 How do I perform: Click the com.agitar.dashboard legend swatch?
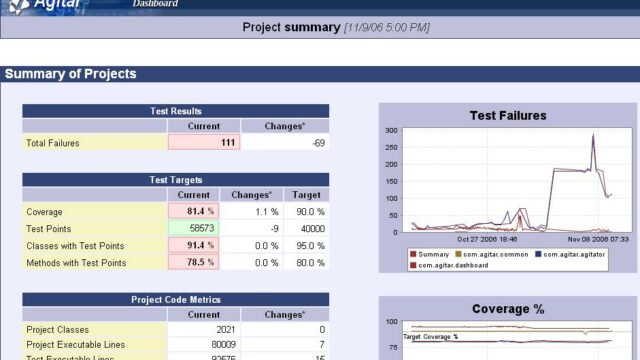(413, 265)
